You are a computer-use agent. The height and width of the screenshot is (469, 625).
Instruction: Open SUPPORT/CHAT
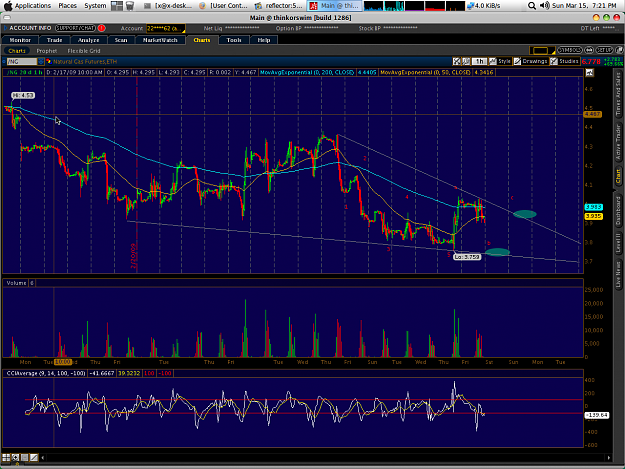coord(75,28)
